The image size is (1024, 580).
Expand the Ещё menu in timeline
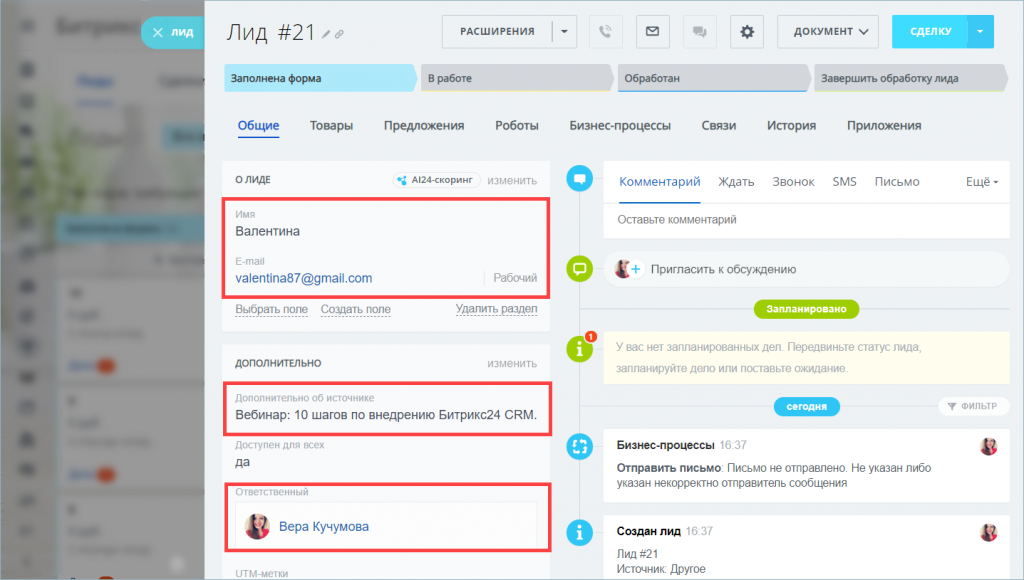[x=981, y=182]
